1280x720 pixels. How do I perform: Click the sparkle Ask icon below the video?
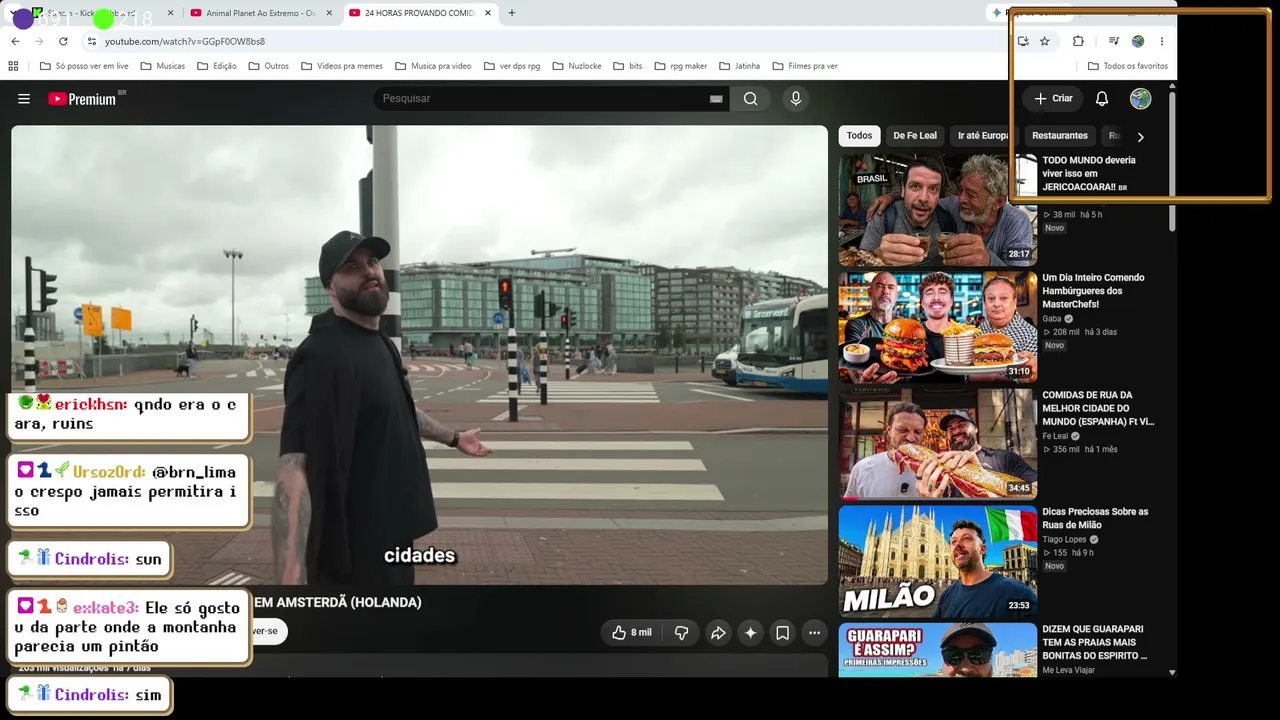pos(751,632)
